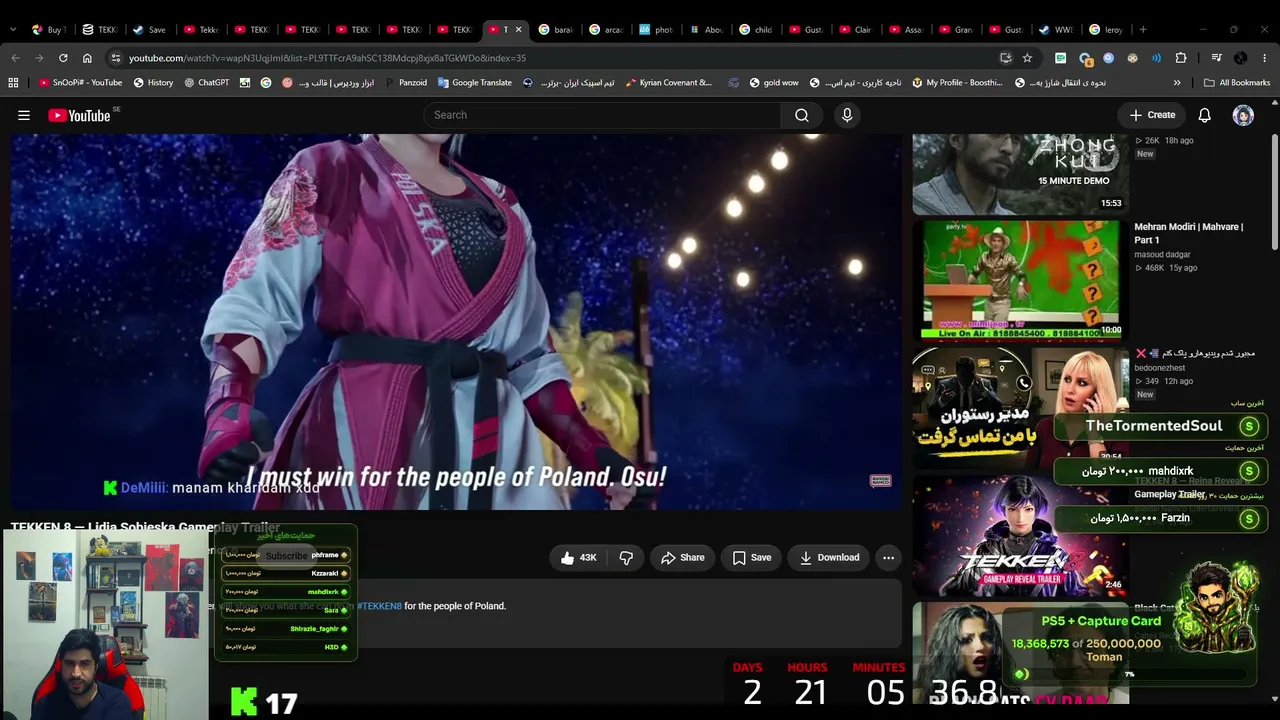Image resolution: width=1280 pixels, height=720 pixels.
Task: Switch to the Assa YouTube tab
Action: (x=907, y=30)
